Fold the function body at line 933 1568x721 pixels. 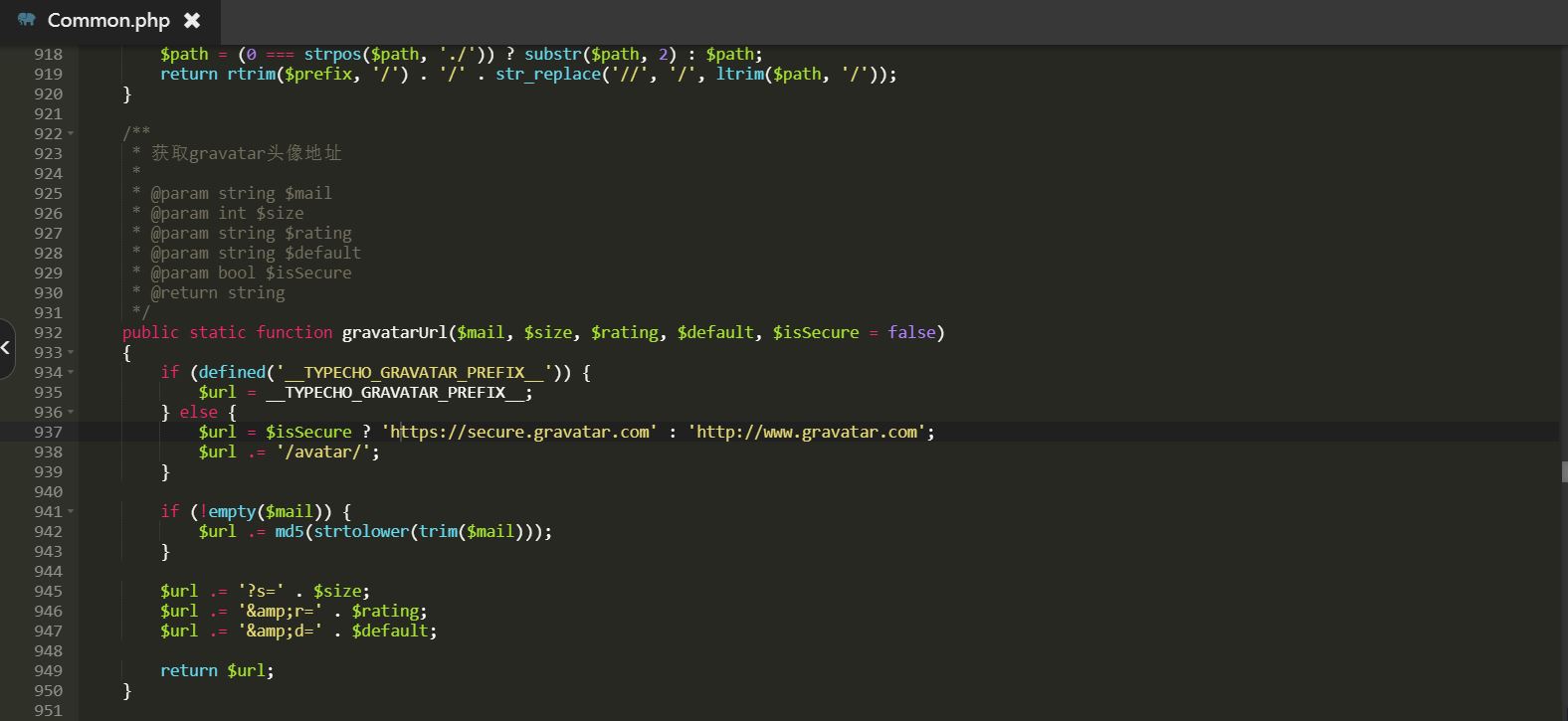tap(71, 352)
